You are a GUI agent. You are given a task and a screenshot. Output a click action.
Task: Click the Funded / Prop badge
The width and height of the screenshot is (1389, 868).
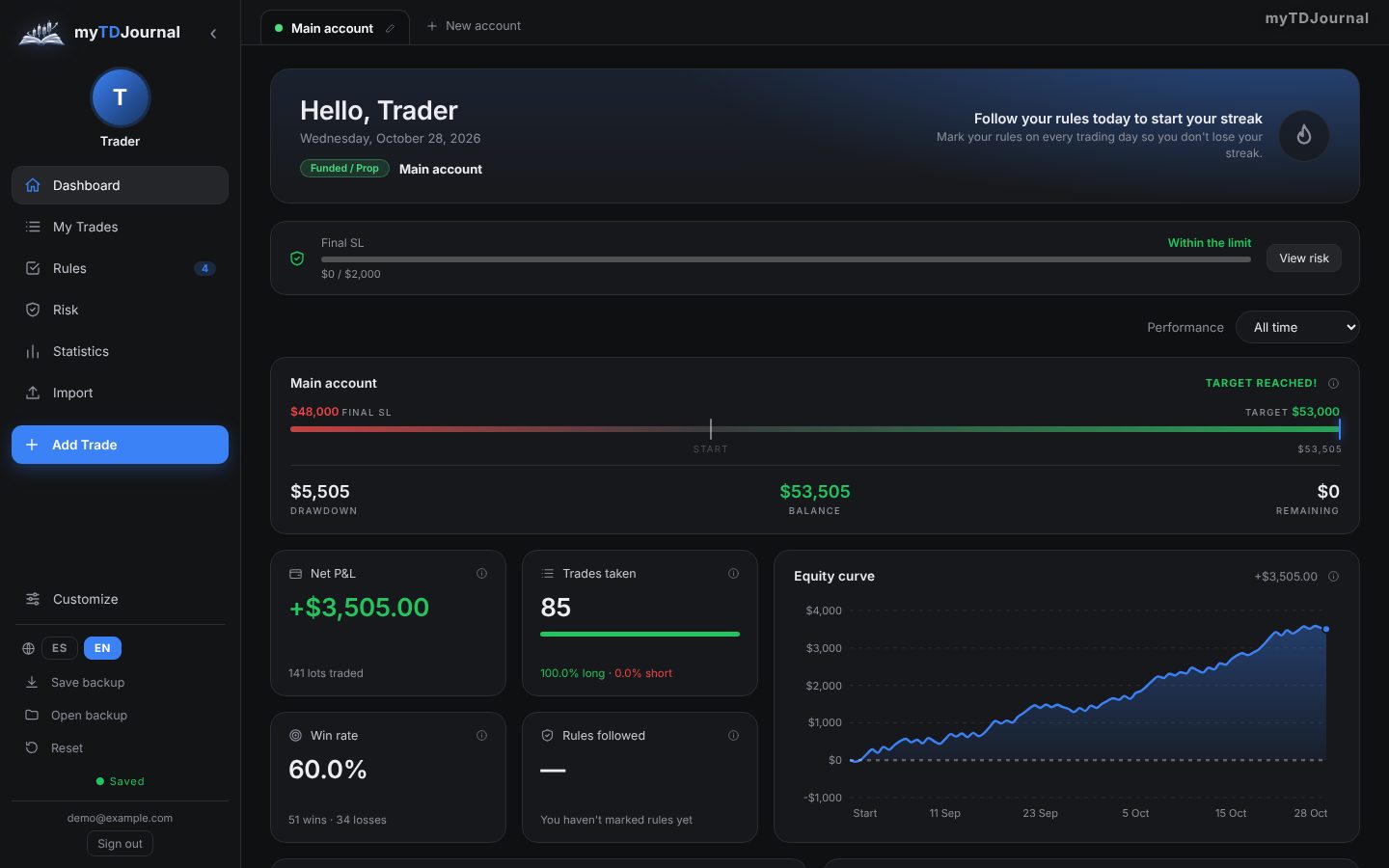pos(344,168)
